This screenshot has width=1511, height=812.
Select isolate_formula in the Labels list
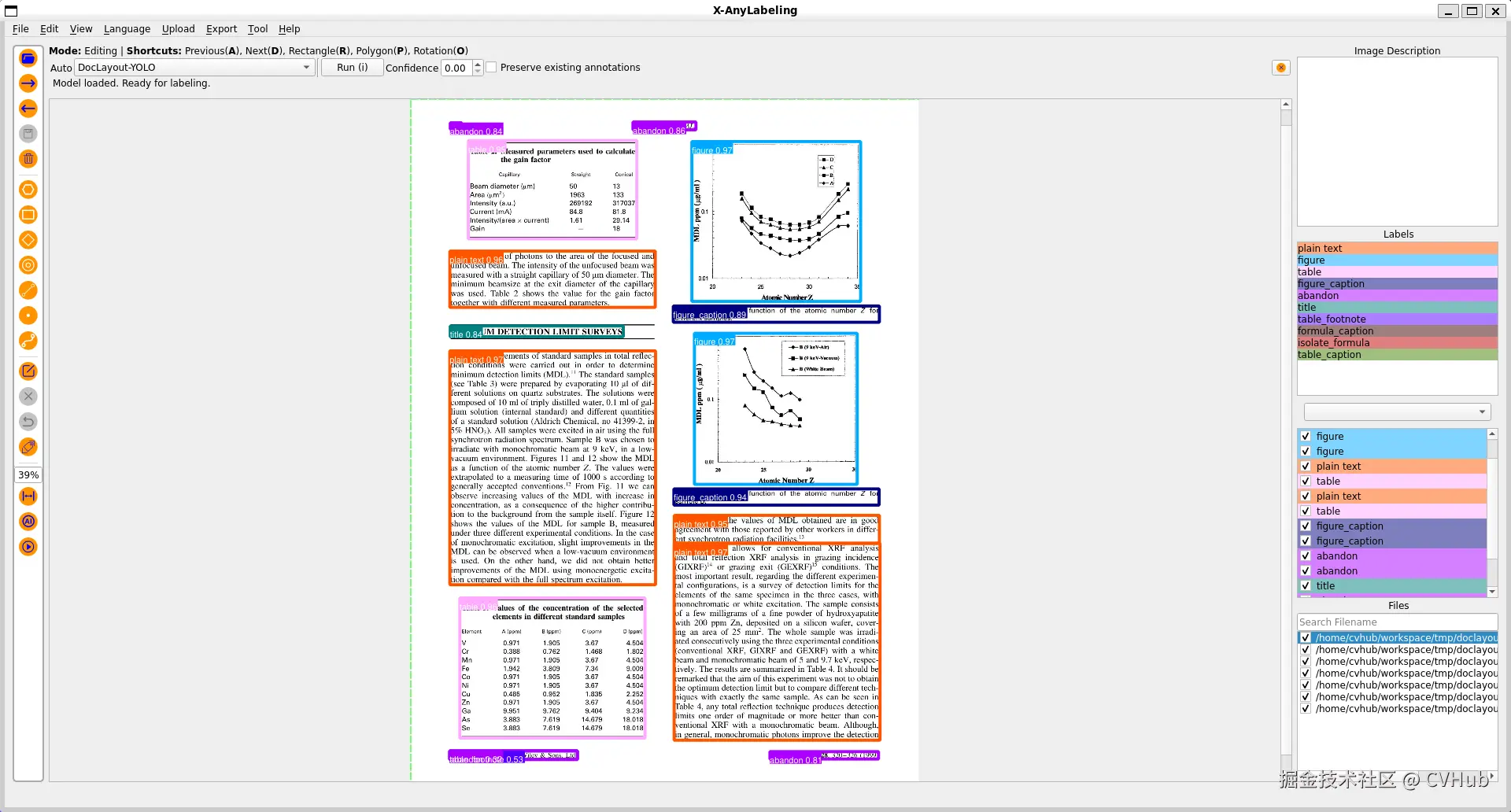pos(1397,343)
